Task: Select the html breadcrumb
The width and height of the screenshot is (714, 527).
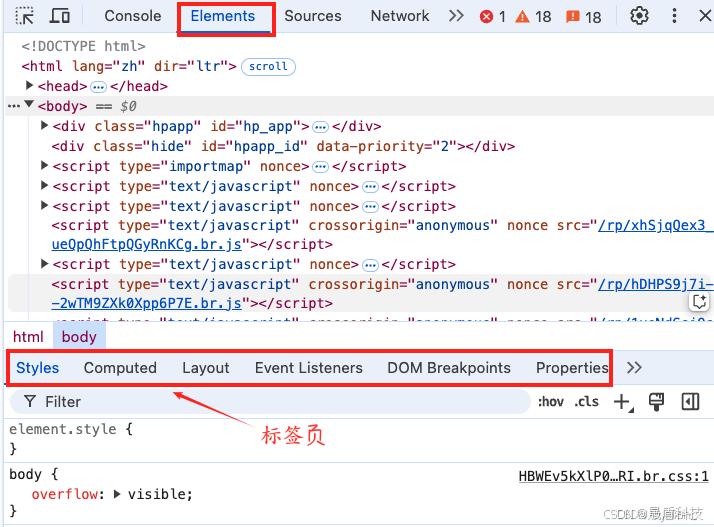Action: [28, 337]
